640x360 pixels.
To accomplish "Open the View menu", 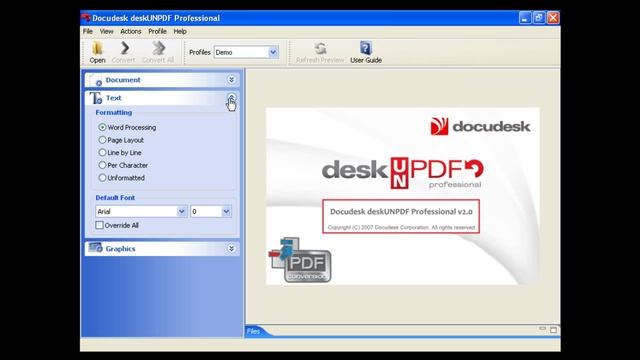I will pos(107,31).
